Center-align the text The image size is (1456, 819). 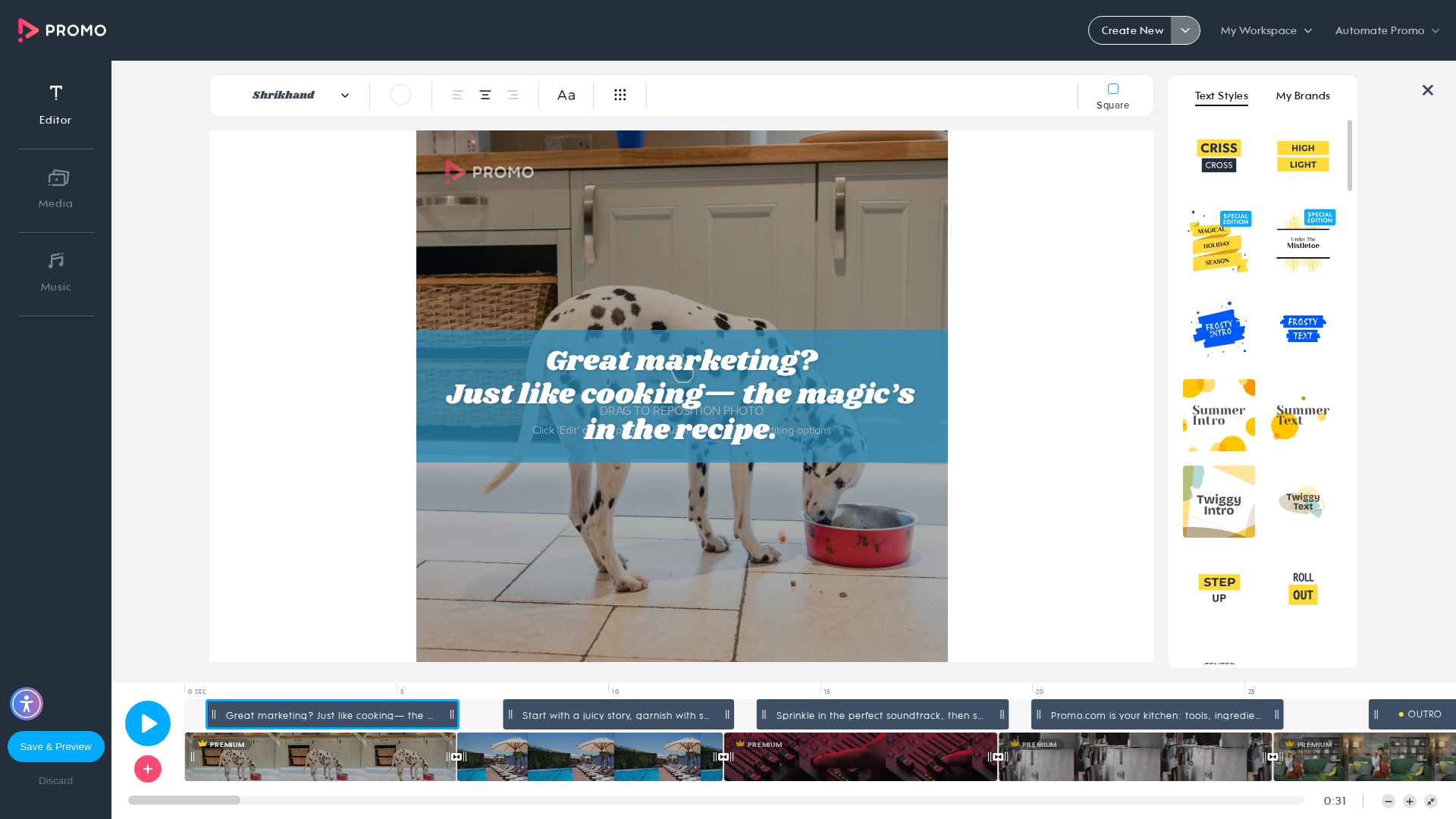pos(485,95)
